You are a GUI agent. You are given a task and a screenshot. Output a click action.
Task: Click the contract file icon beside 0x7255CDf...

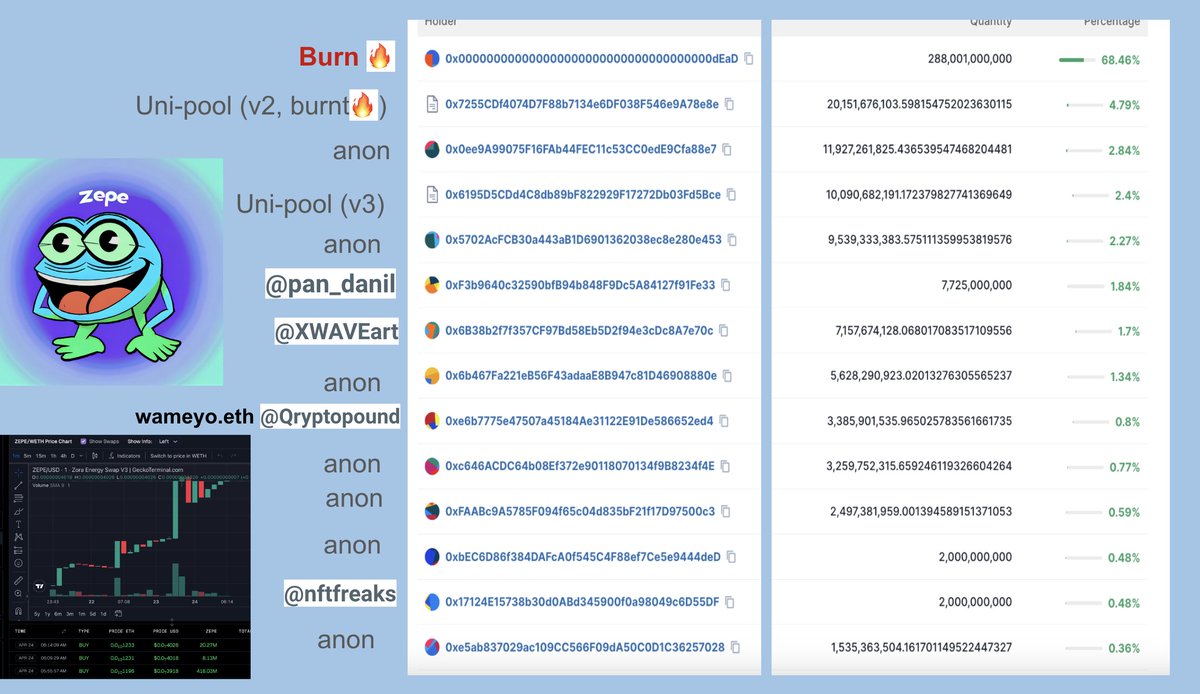point(432,104)
